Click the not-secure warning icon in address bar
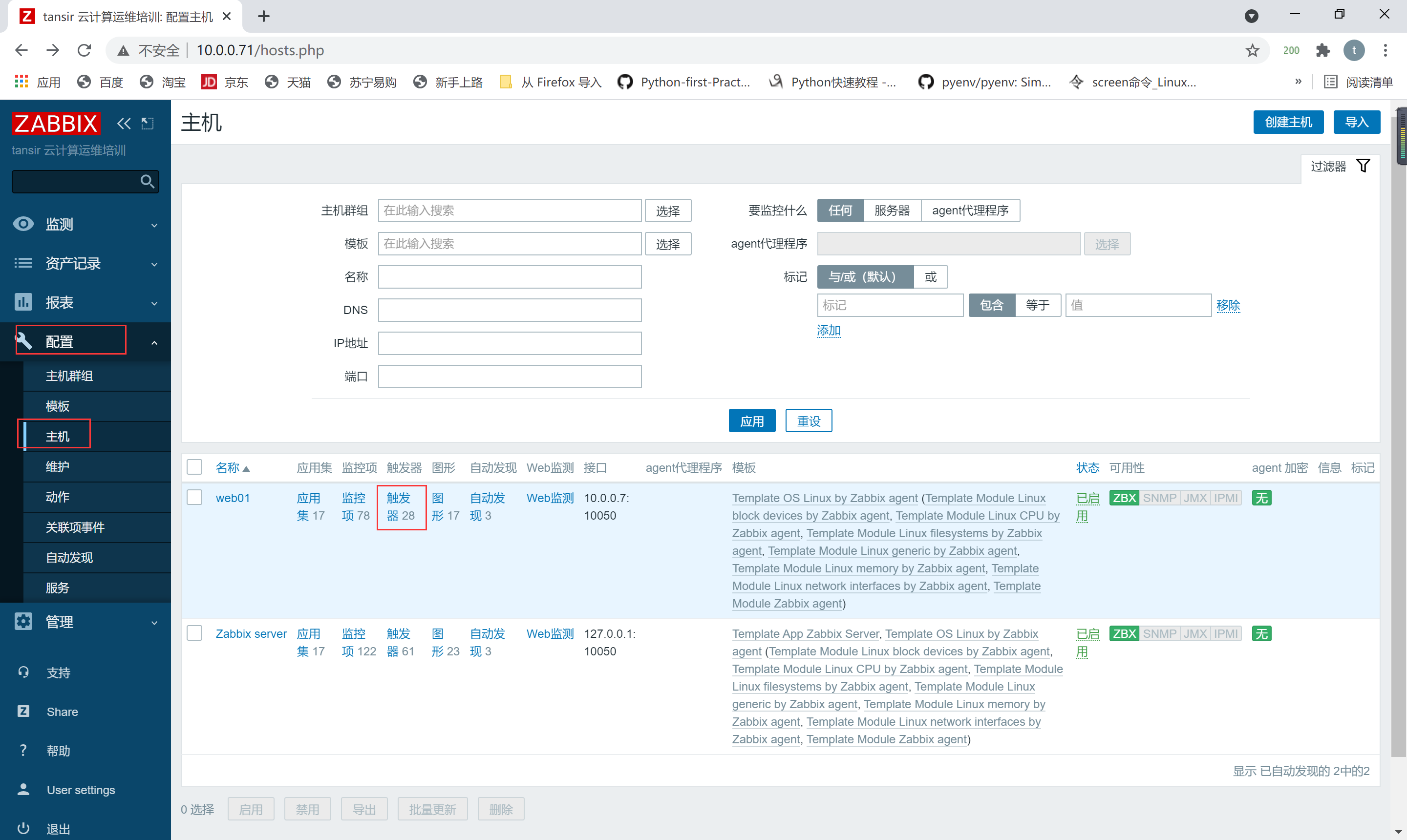 coord(123,51)
